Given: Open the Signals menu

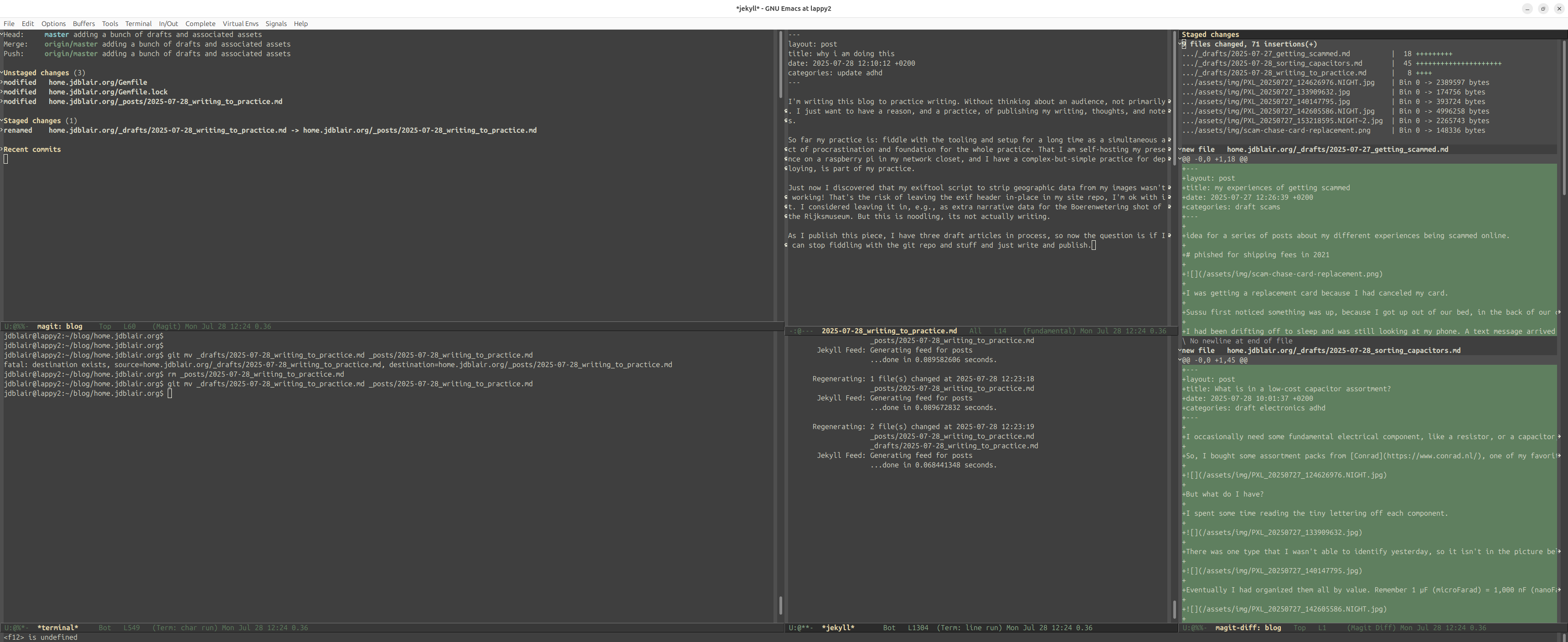Looking at the screenshot, I should point(276,24).
